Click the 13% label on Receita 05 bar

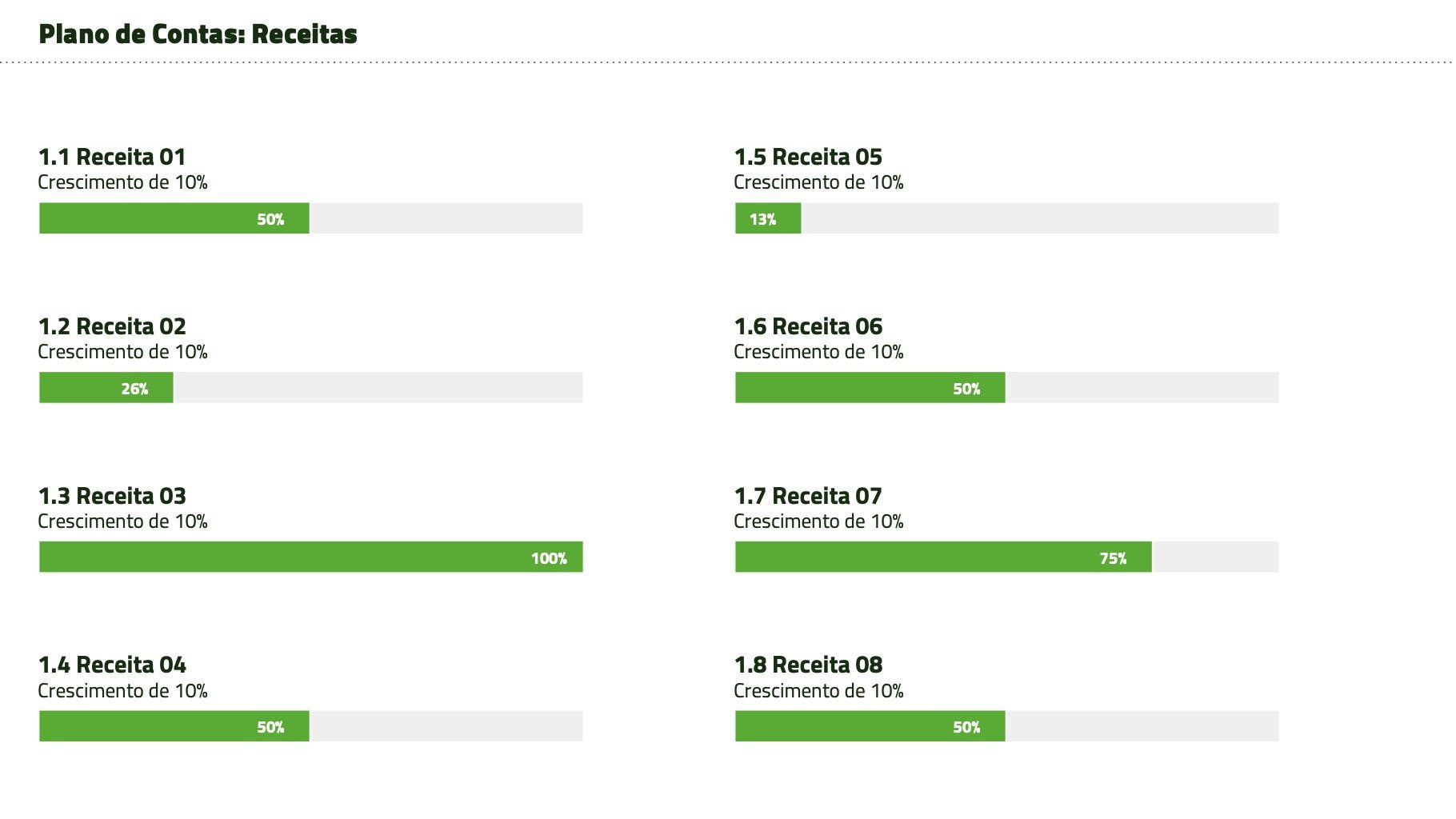(762, 219)
